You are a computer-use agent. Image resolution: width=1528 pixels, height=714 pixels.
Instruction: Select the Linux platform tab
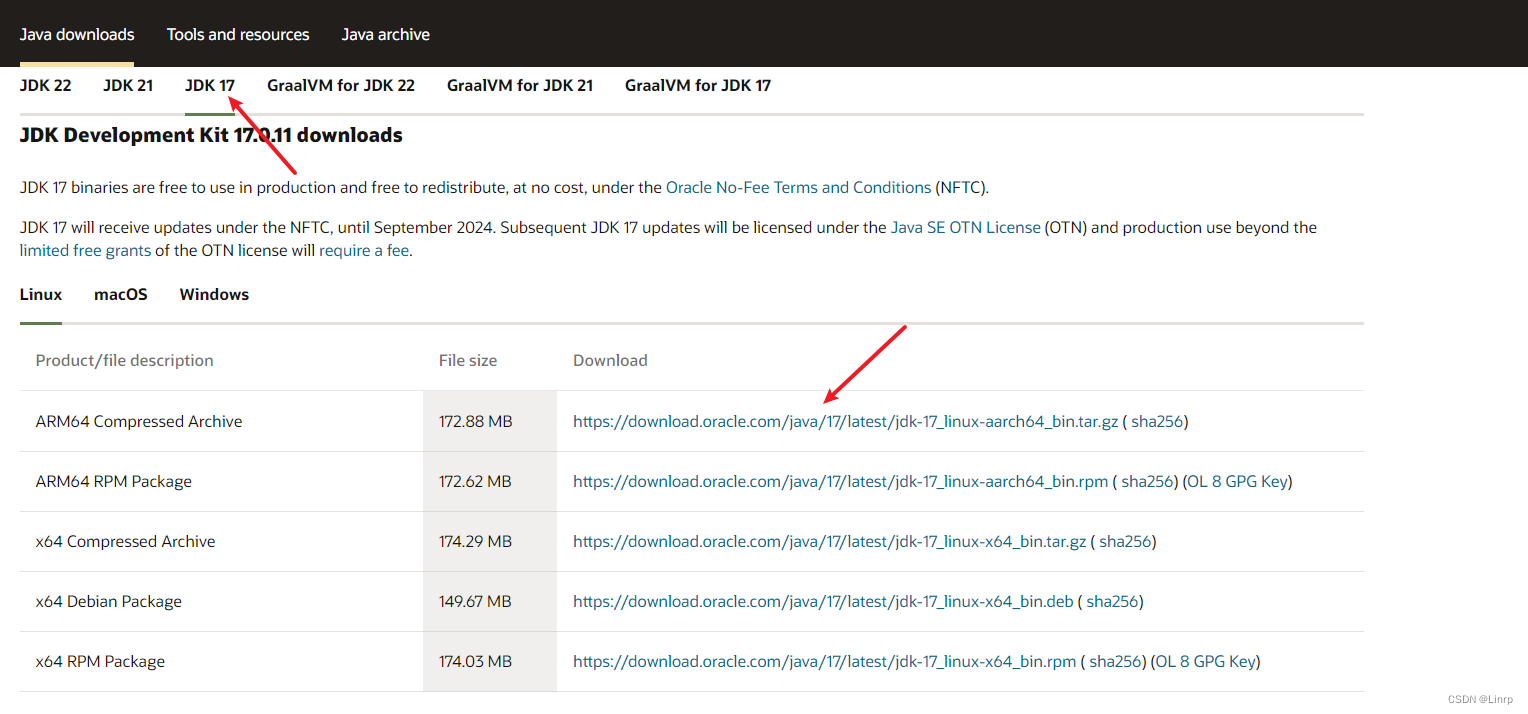pyautogui.click(x=41, y=294)
